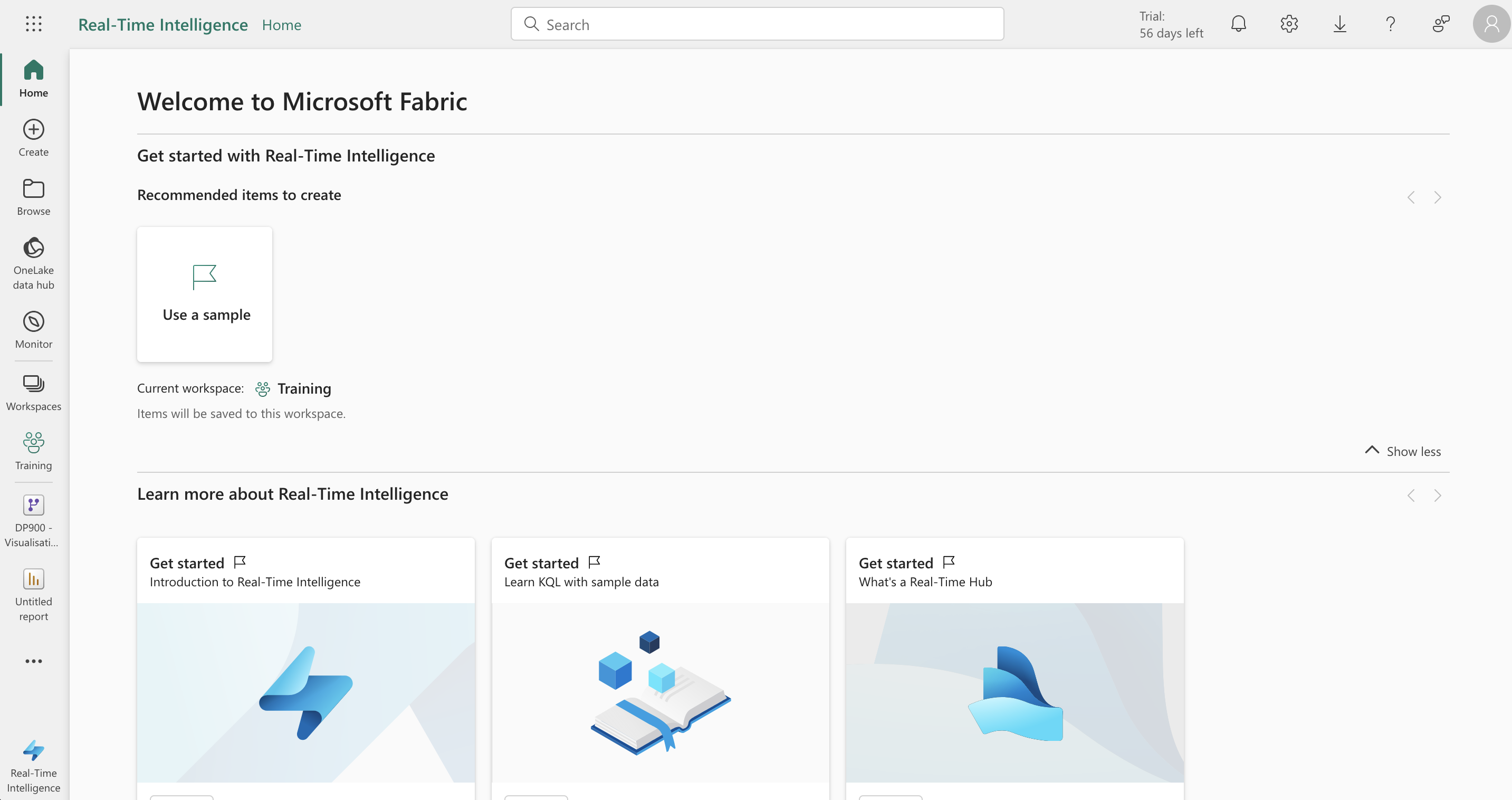1512x800 pixels.
Task: Open the Monitor hub
Action: click(33, 330)
